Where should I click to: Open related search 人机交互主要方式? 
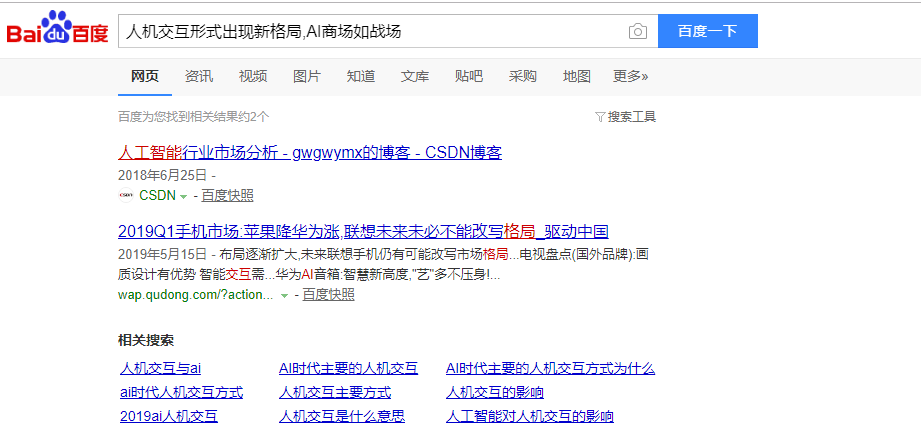(x=335, y=392)
